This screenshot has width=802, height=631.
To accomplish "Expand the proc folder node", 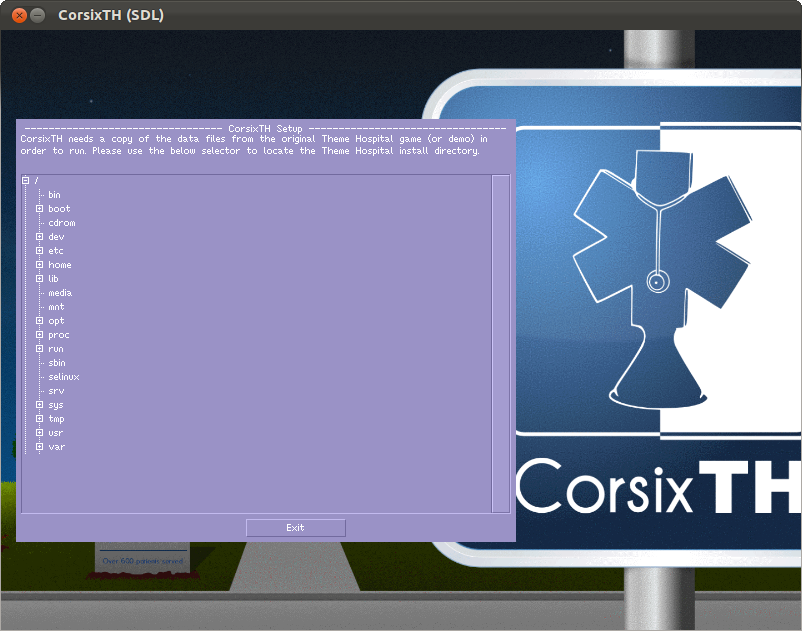I will pos(39,334).
